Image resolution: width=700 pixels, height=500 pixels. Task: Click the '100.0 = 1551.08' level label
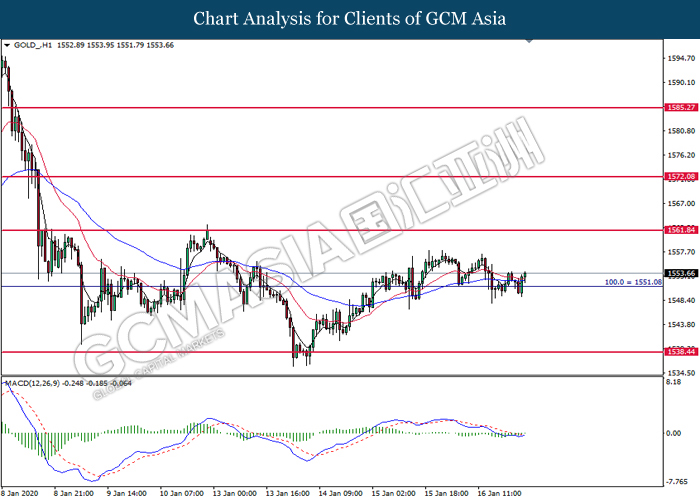click(633, 282)
